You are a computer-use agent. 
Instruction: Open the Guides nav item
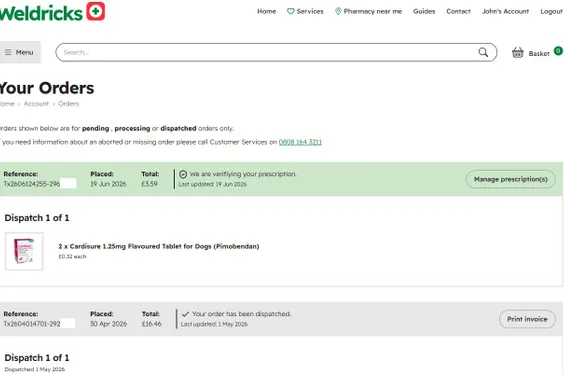(x=424, y=12)
